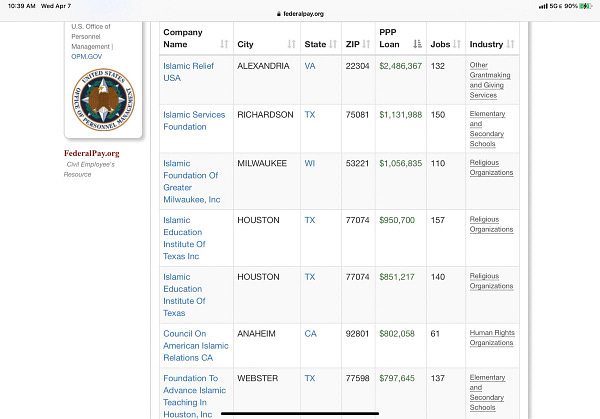
Task: Open Religious Organizations link in Milwaukee row
Action: tap(491, 167)
